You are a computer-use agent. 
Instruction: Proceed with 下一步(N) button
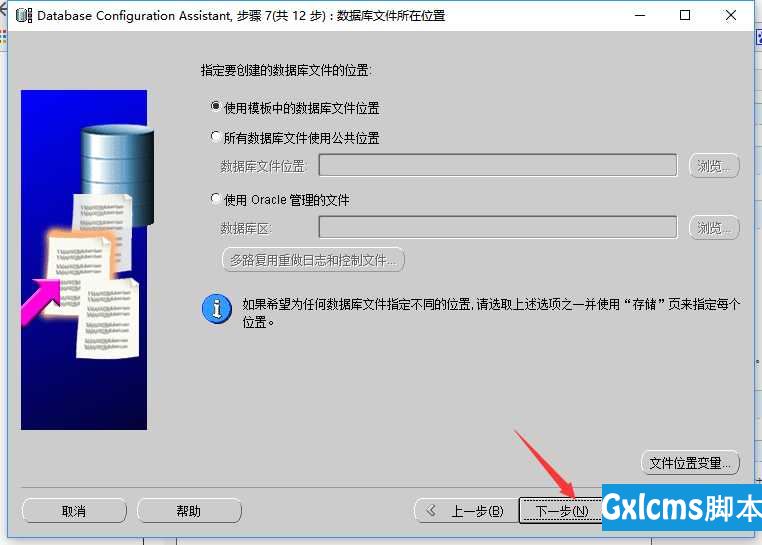(561, 511)
